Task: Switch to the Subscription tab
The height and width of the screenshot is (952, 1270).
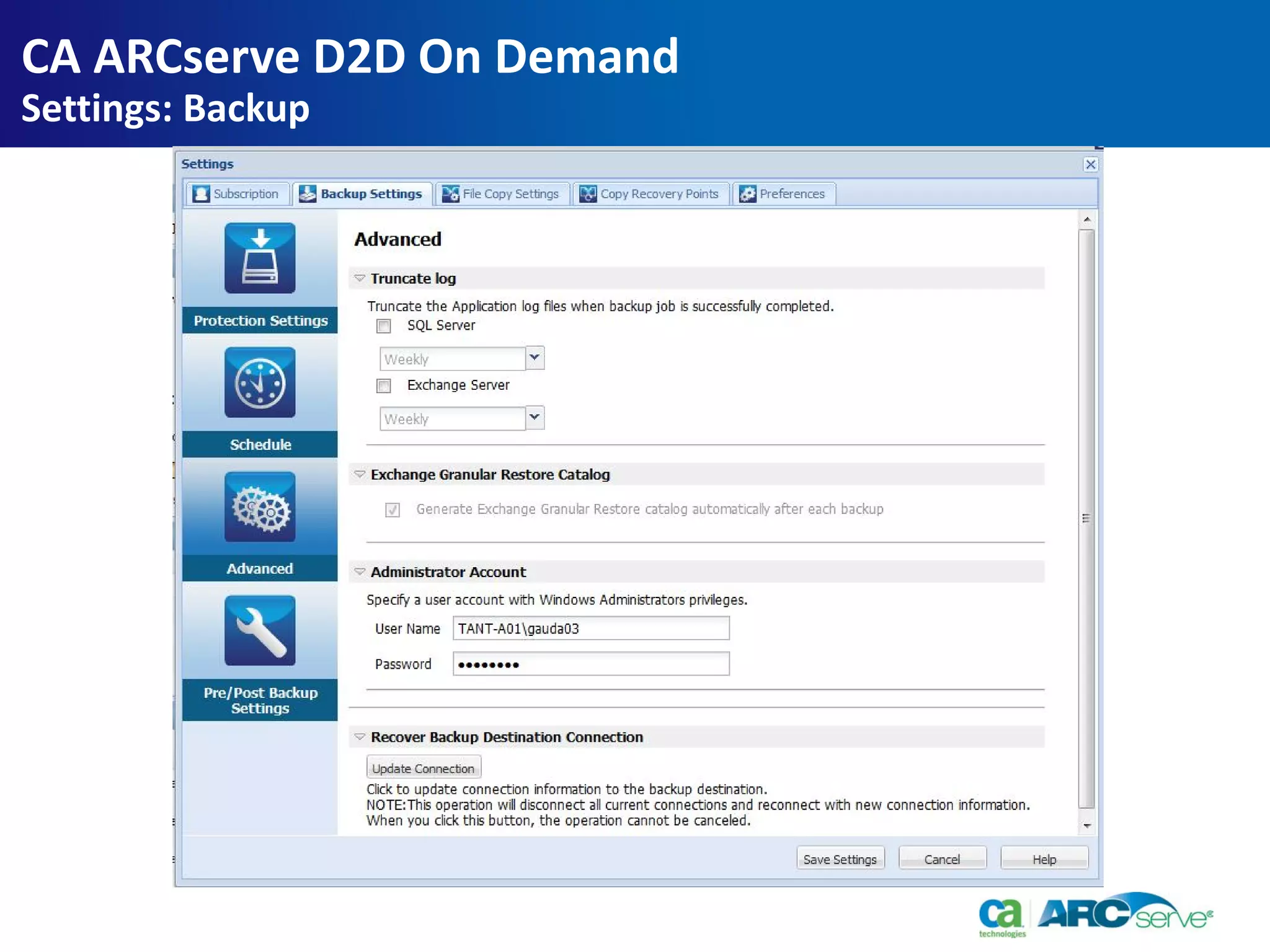Action: 238,194
